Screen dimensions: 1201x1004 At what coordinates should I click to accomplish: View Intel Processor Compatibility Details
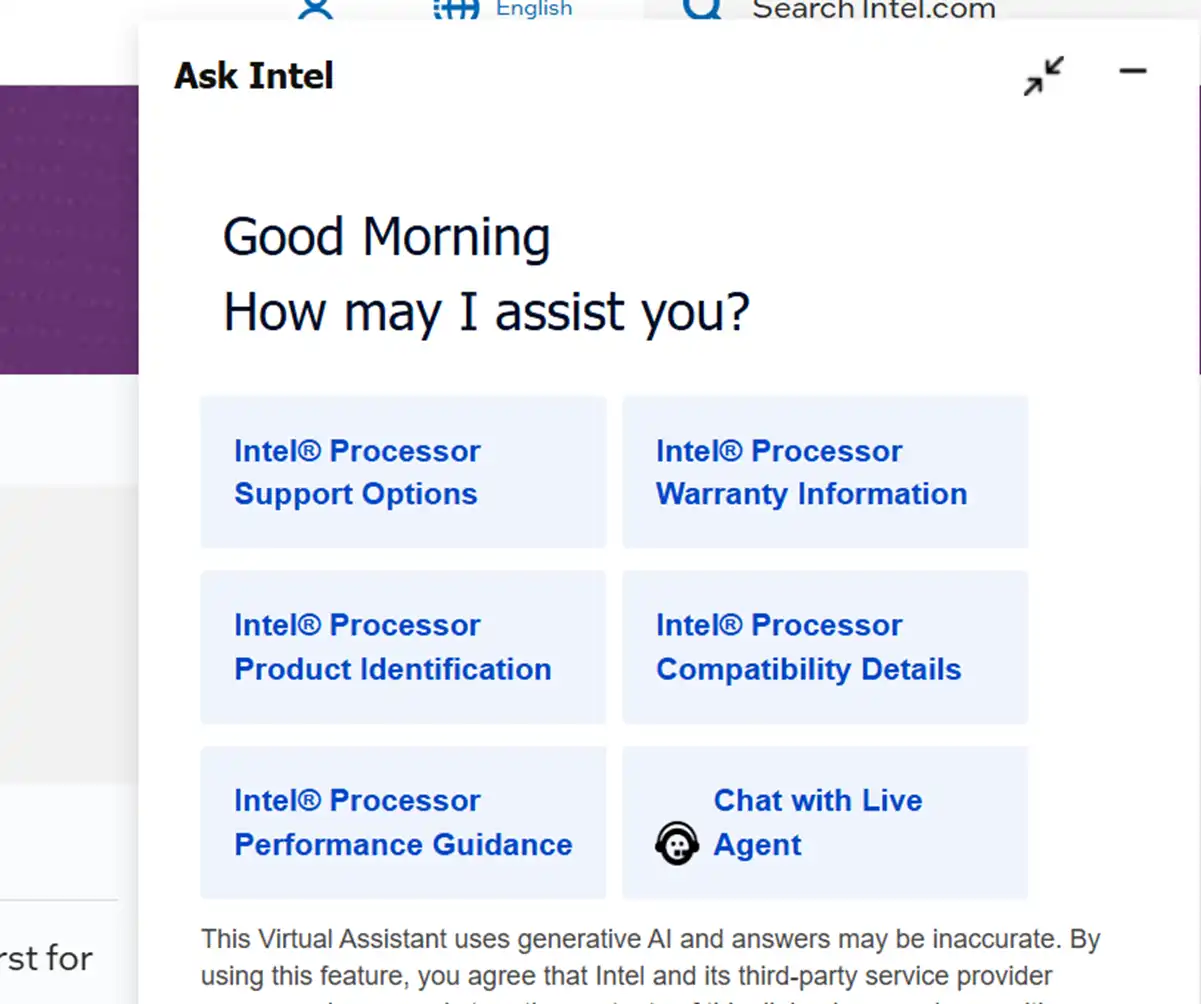click(x=825, y=646)
